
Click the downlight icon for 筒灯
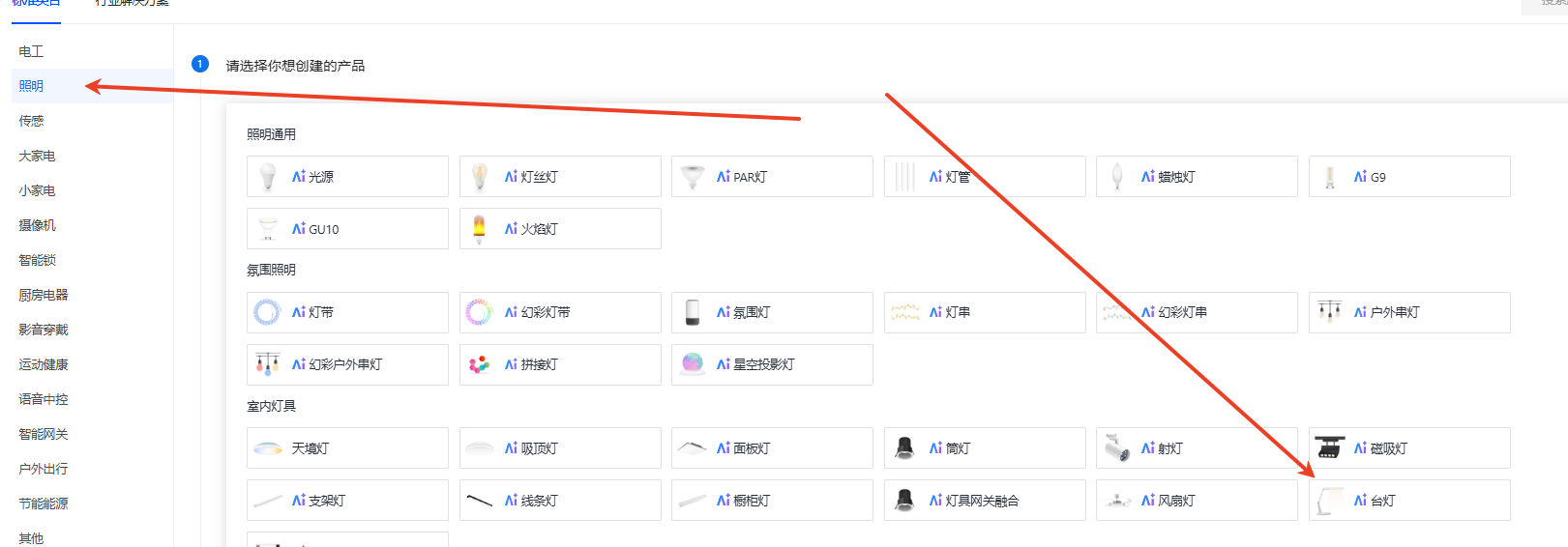pos(904,448)
